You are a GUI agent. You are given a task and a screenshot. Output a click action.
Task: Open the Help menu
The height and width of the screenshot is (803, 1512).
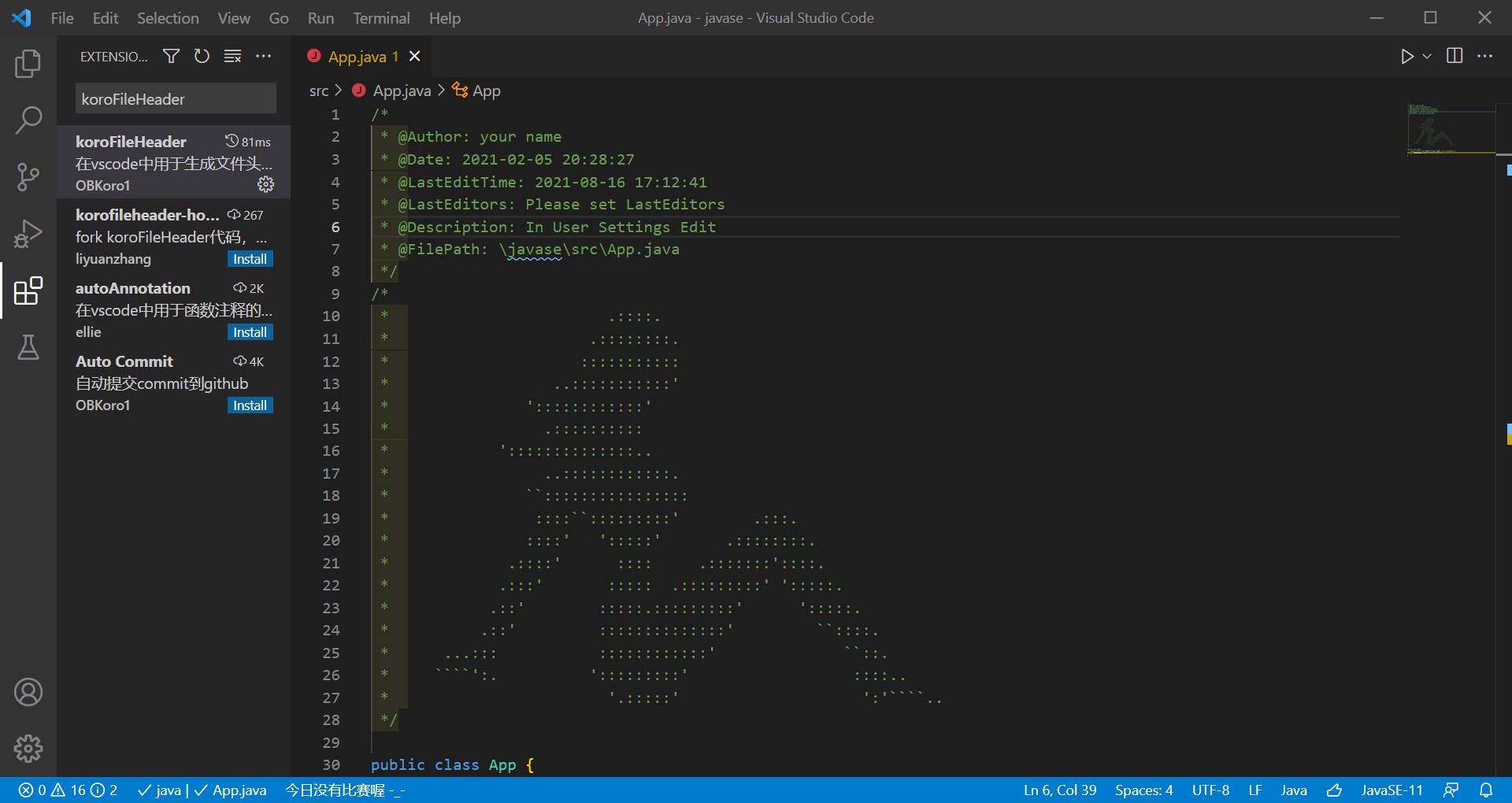coord(445,18)
